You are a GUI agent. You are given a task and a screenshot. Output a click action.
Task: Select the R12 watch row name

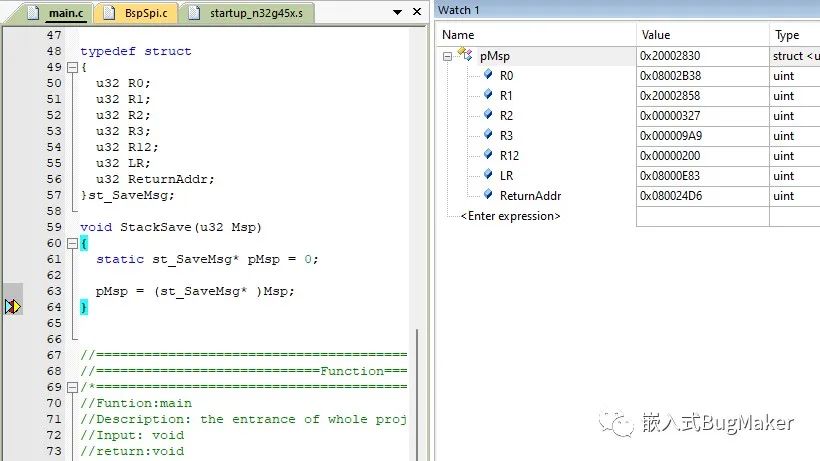coord(509,156)
